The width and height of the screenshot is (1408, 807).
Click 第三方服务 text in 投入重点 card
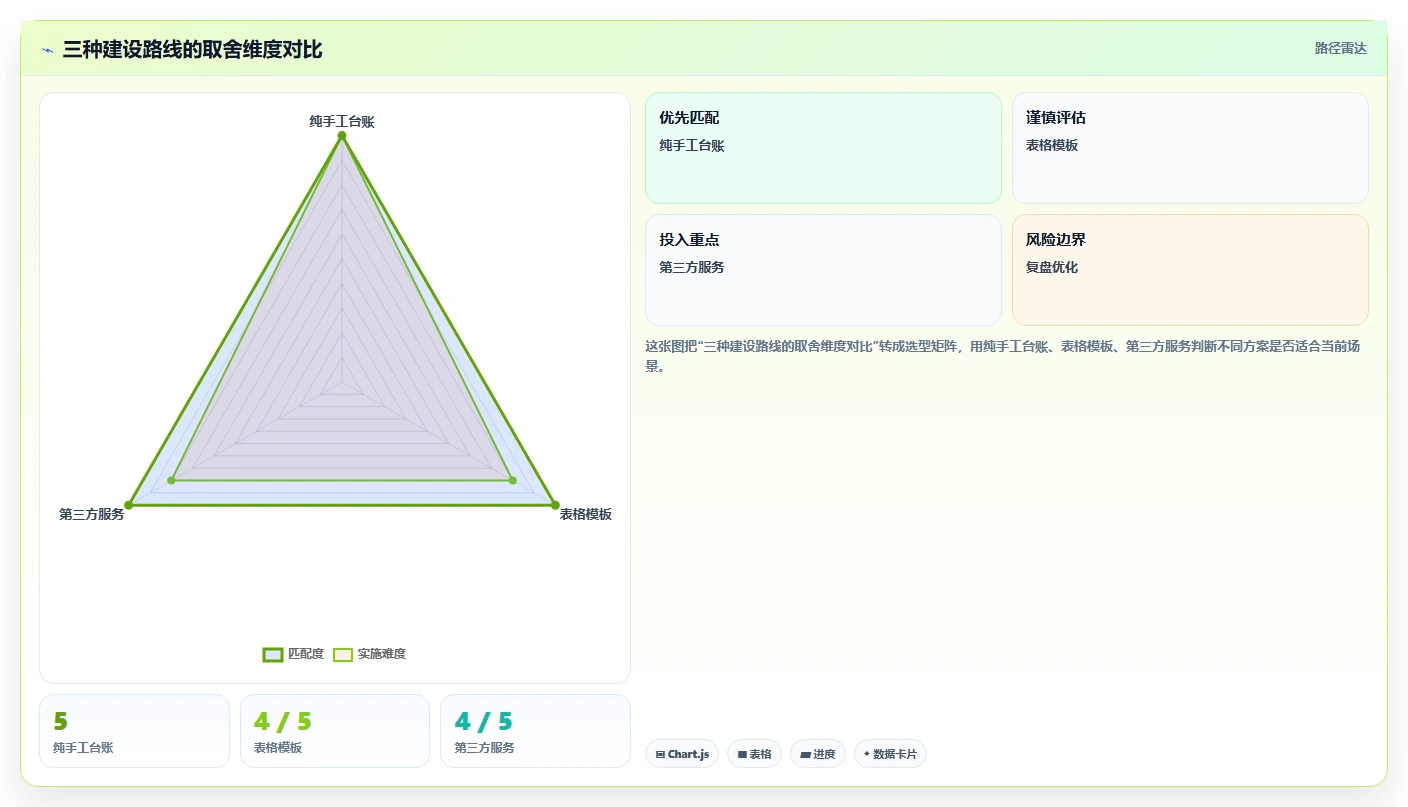(x=692, y=268)
